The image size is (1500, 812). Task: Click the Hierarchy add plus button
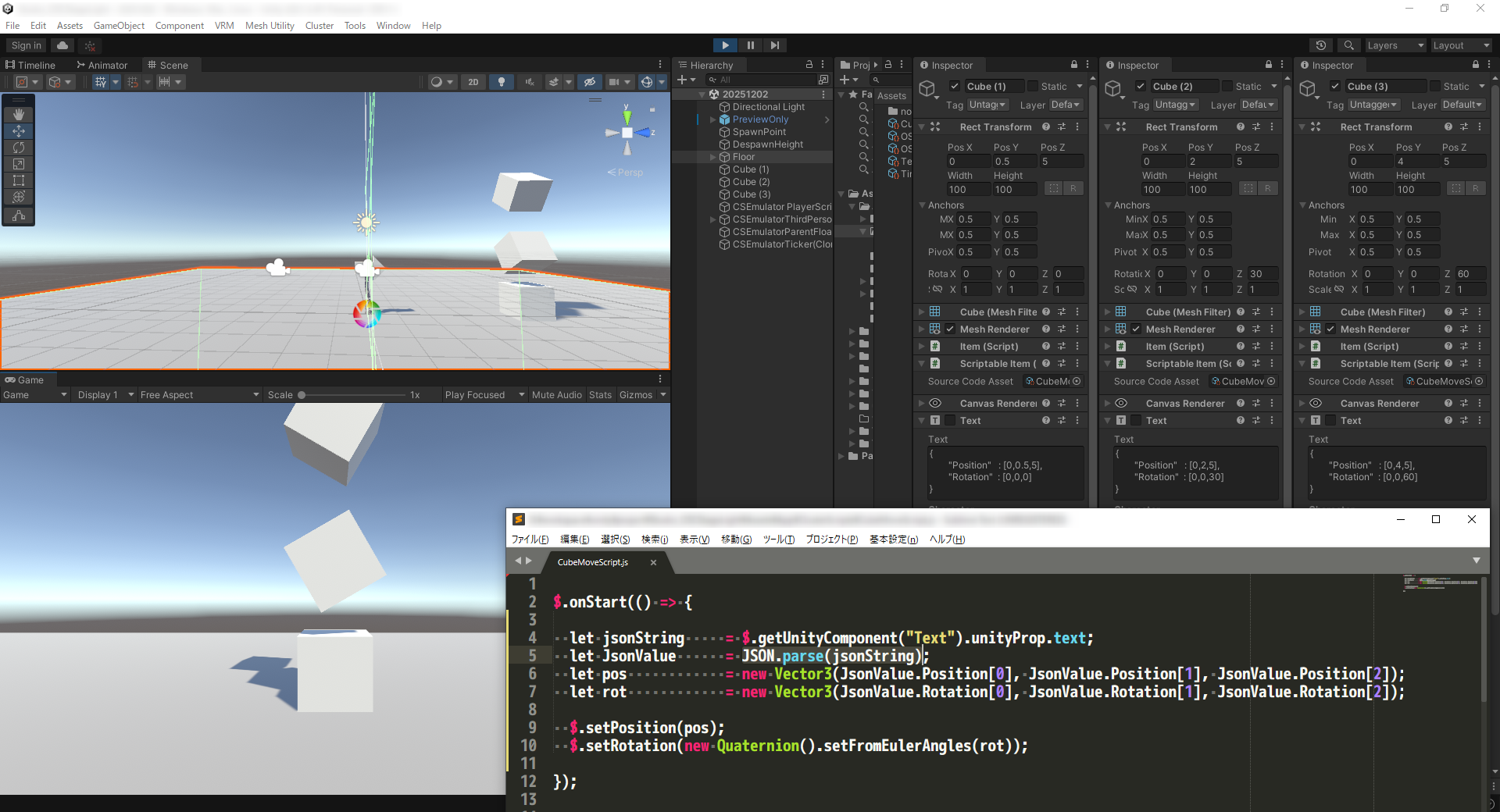[682, 80]
